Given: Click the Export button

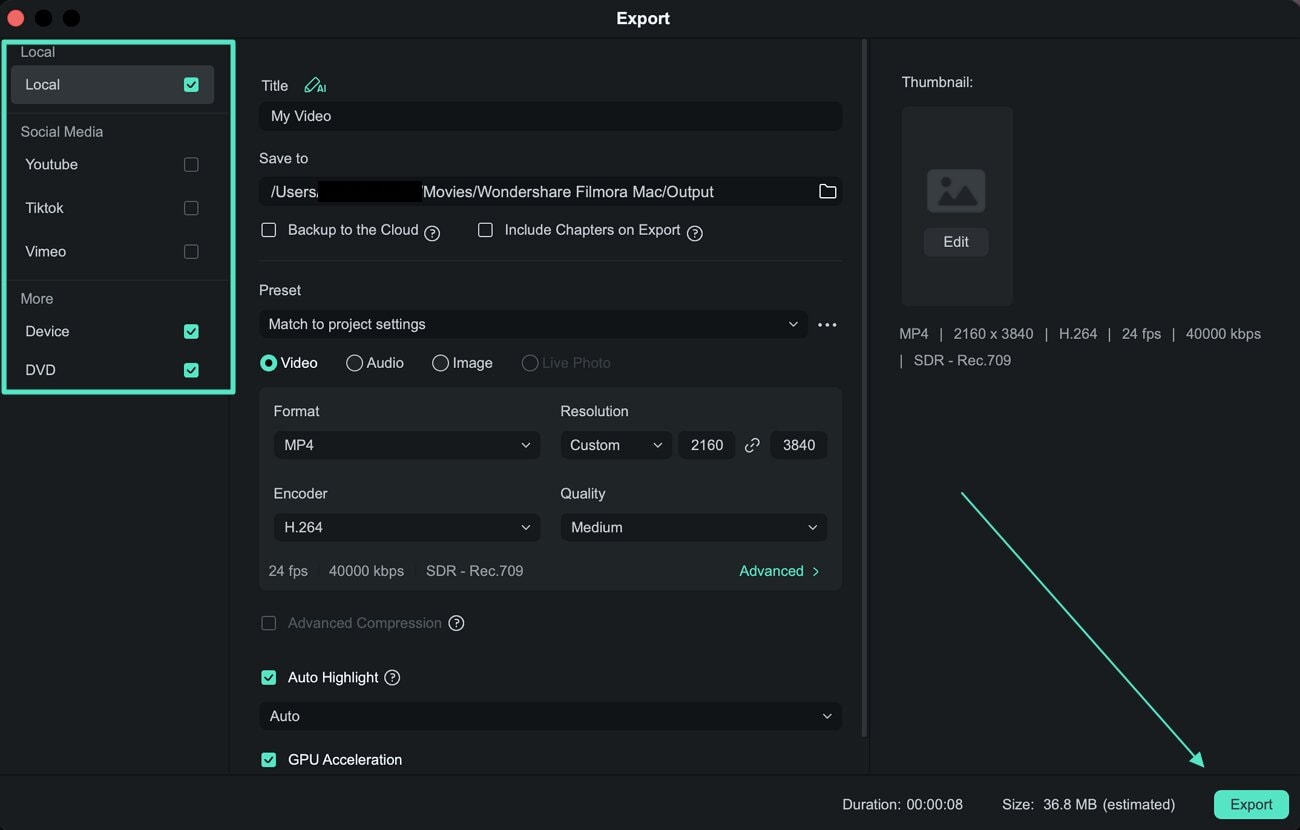Looking at the screenshot, I should [x=1251, y=805].
